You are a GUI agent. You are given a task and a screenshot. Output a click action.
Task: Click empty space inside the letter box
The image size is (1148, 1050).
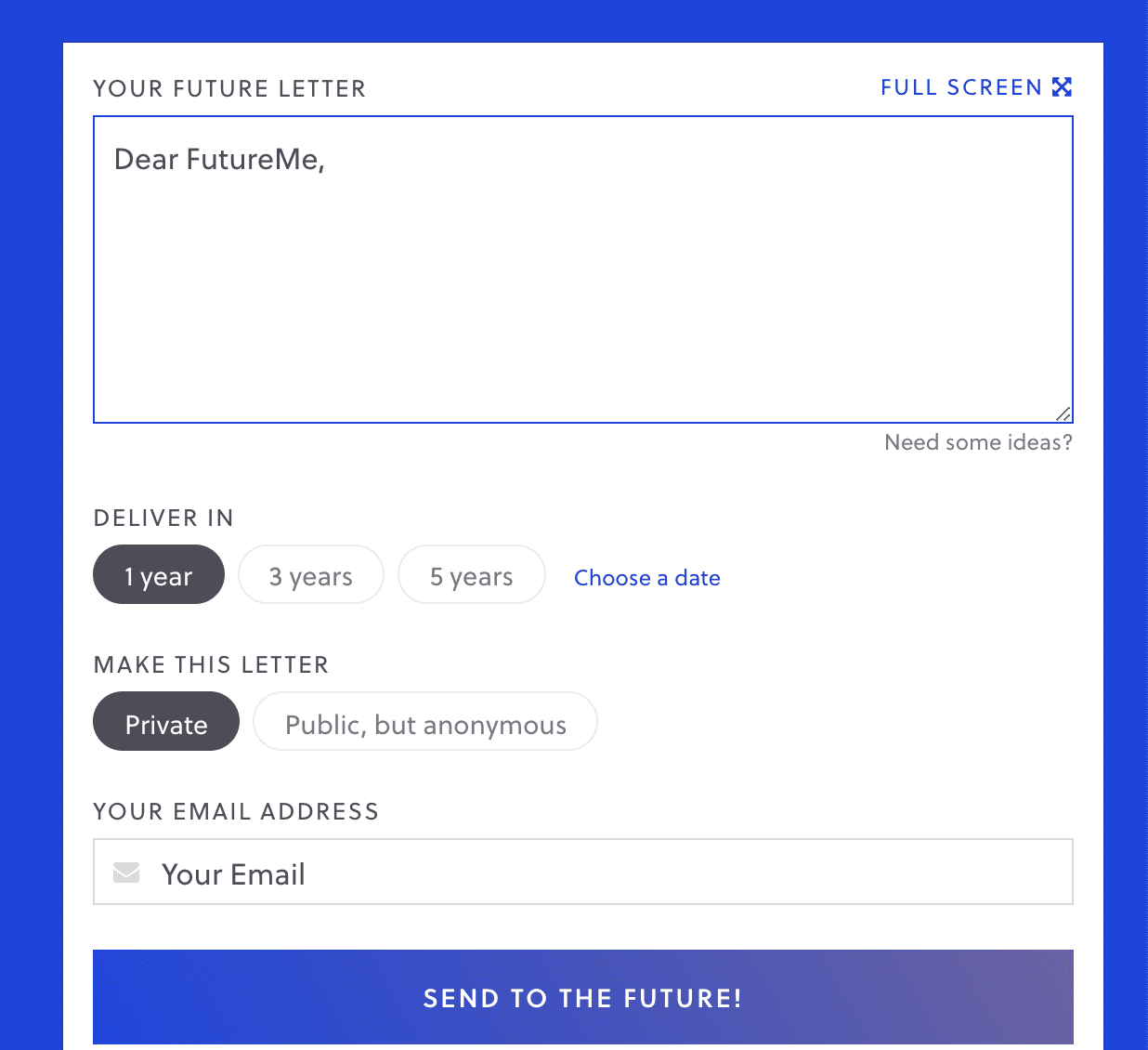[583, 297]
